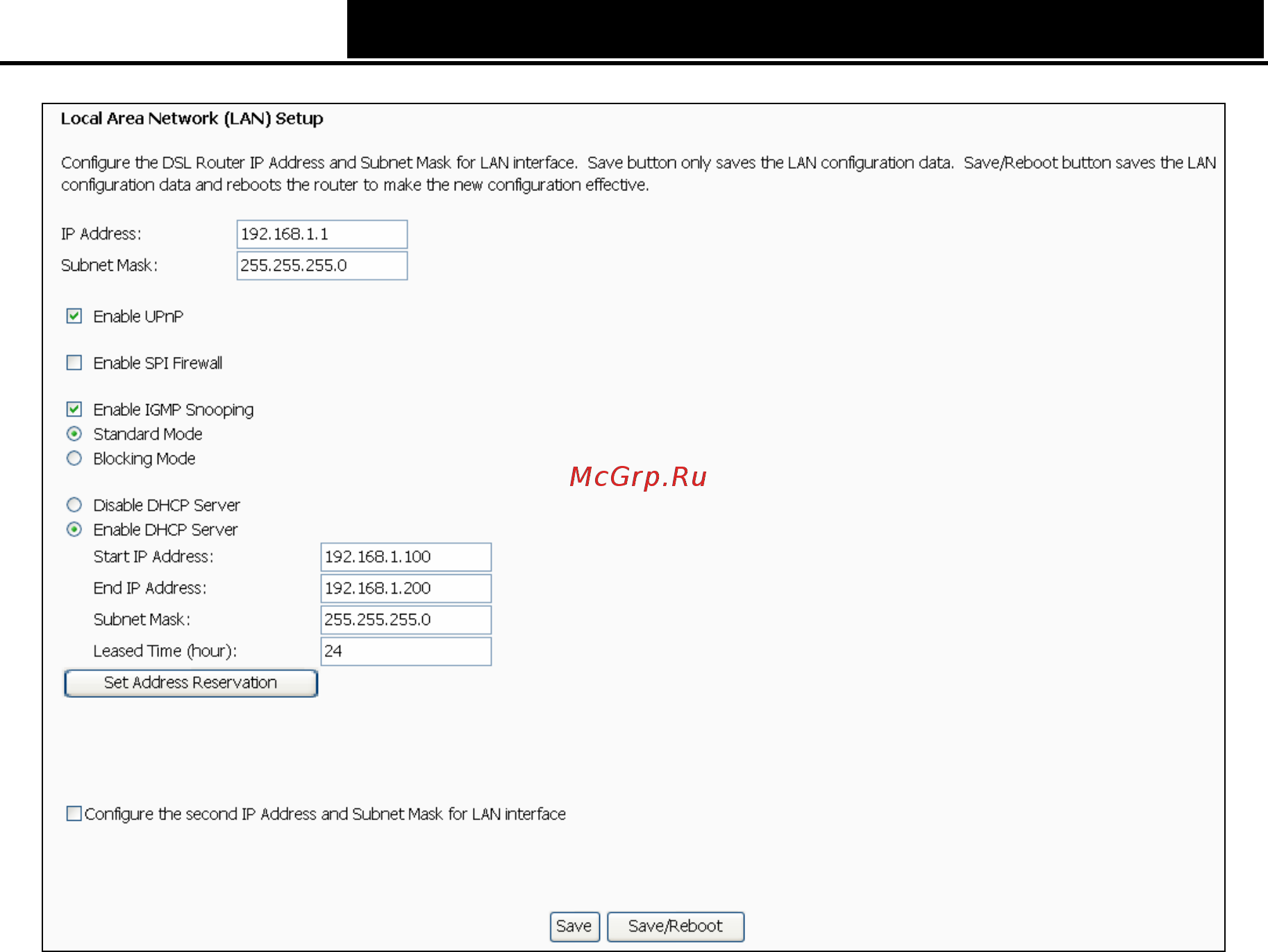Click the IP Address label
Image resolution: width=1268 pixels, height=952 pixels.
click(x=101, y=234)
